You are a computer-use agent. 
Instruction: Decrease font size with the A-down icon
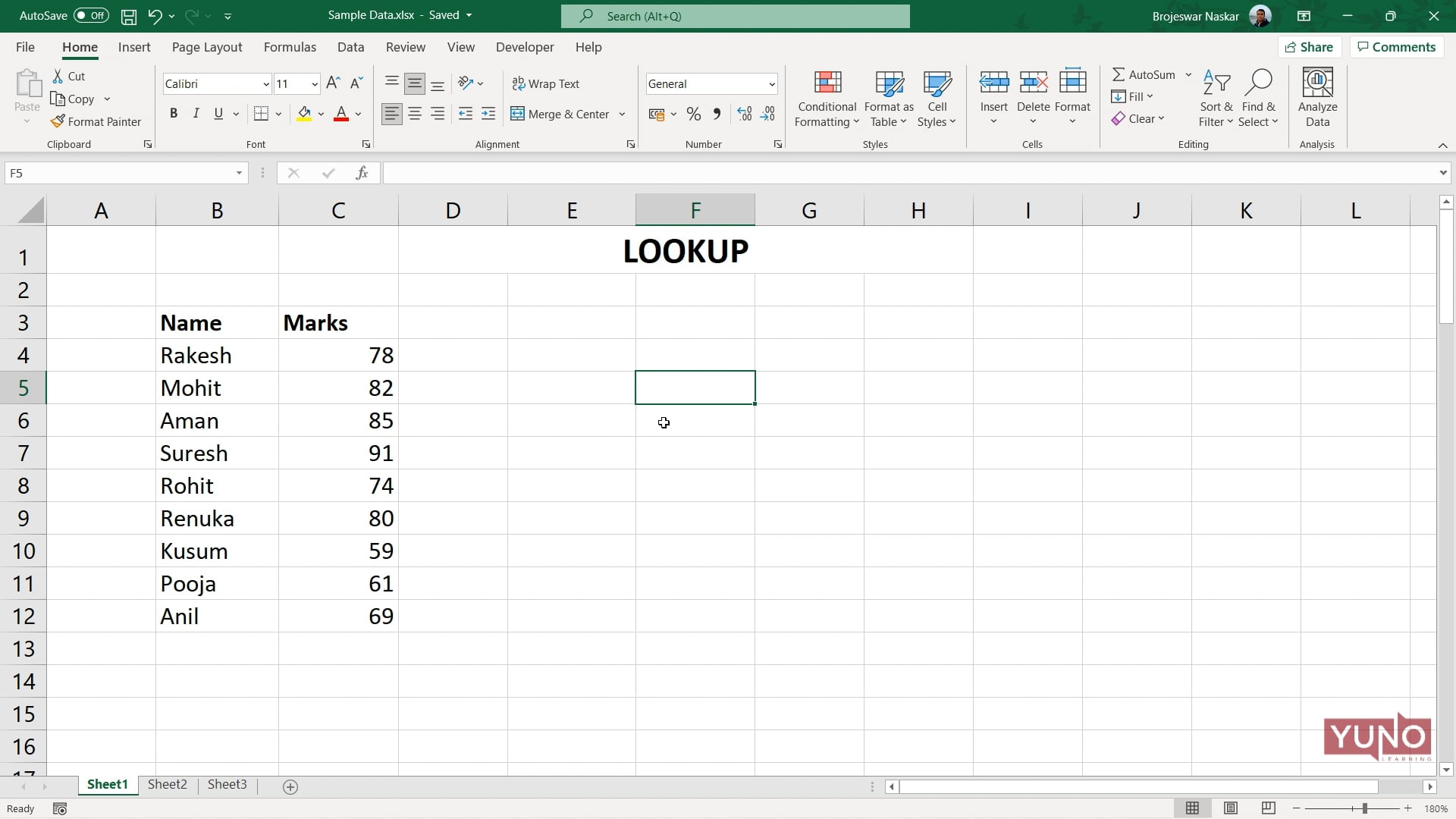coord(356,83)
